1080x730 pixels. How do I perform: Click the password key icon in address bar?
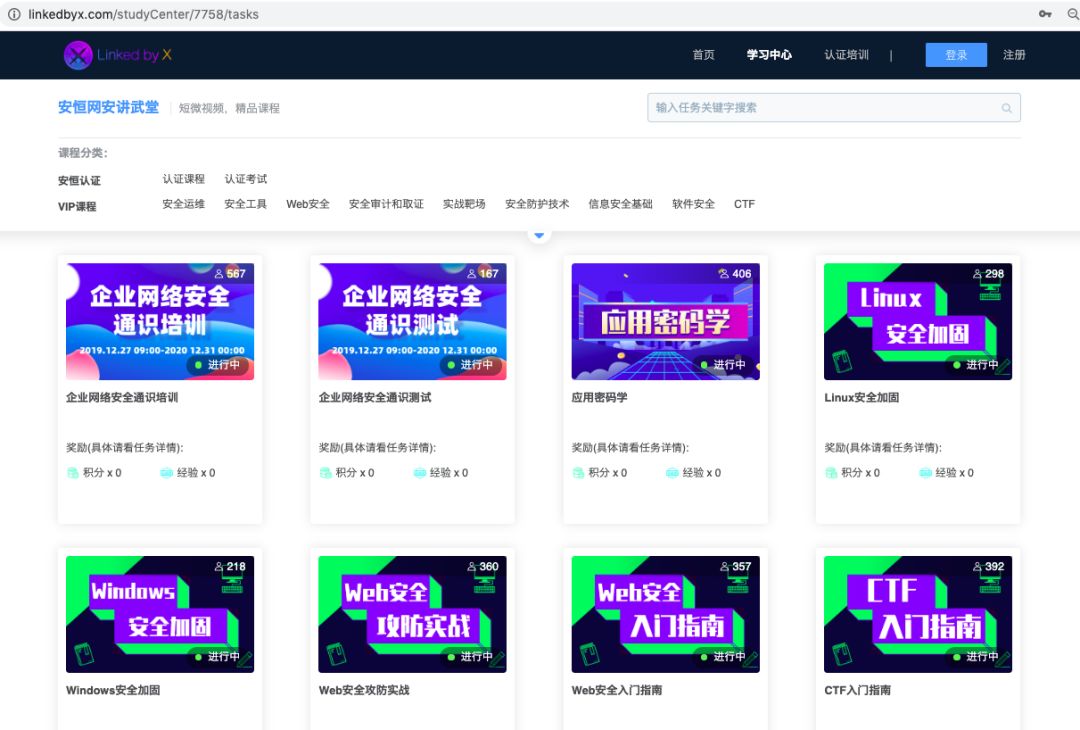pos(1045,14)
